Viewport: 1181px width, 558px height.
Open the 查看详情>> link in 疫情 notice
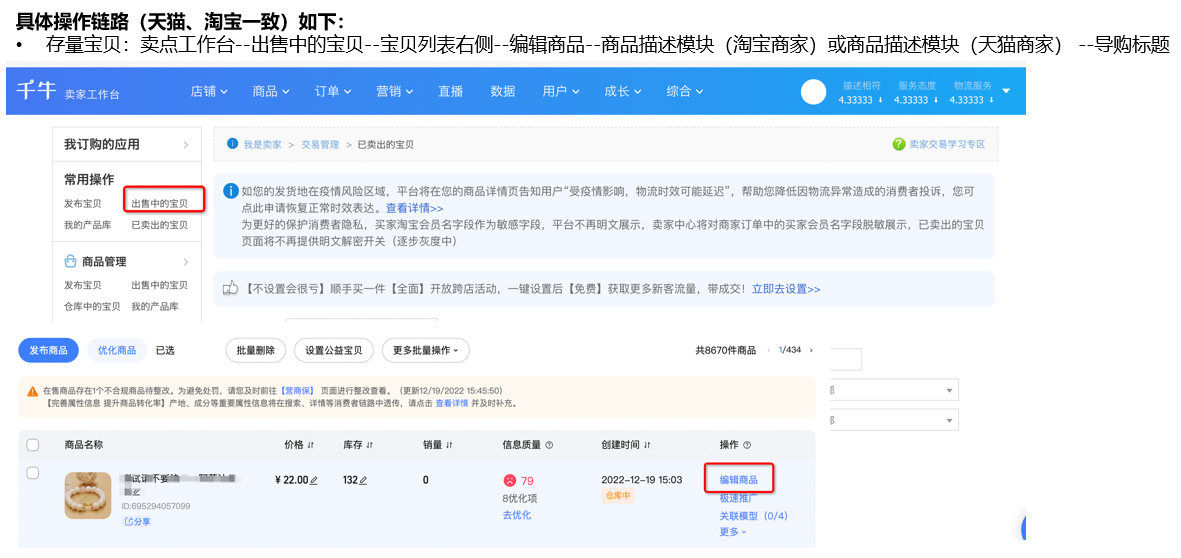tap(414, 208)
